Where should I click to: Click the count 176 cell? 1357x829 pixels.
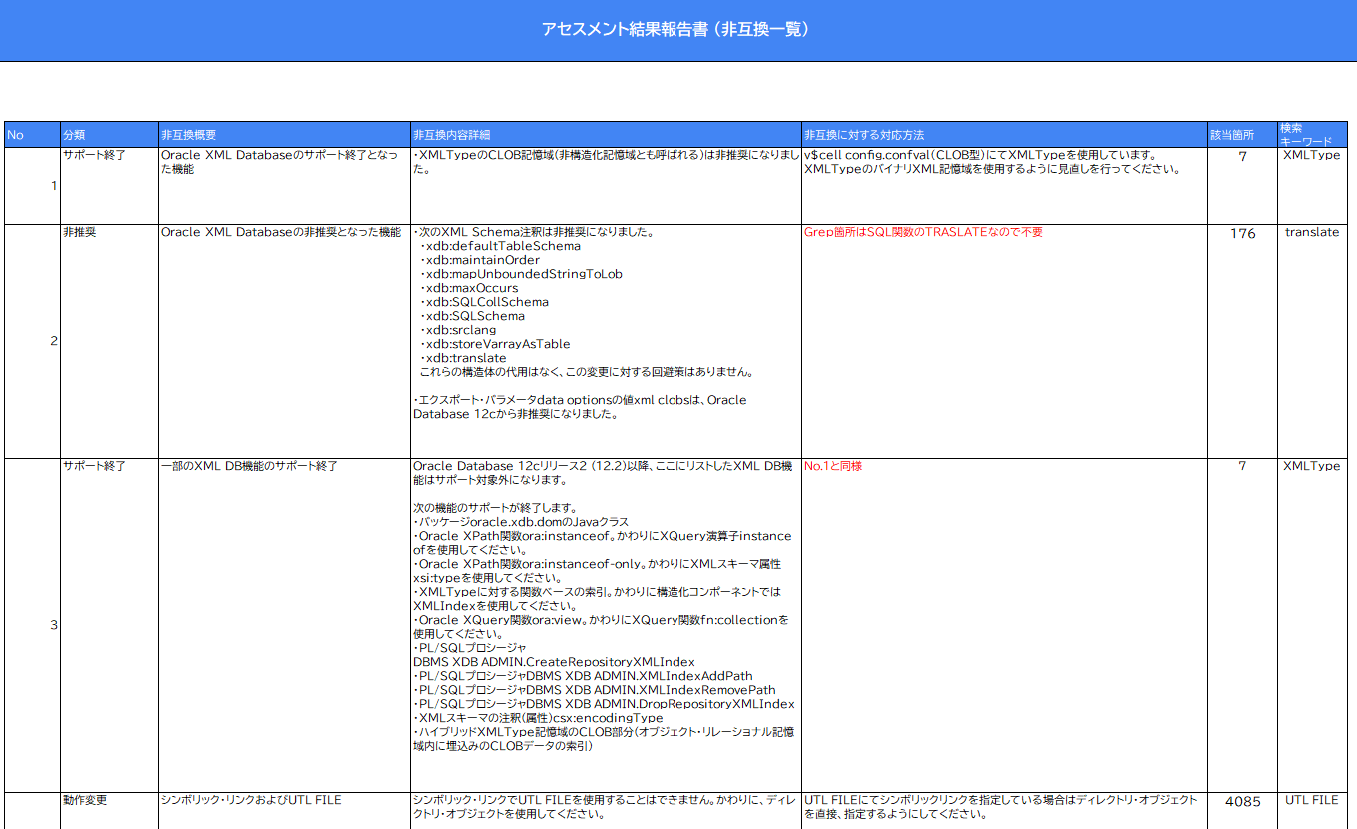tap(1241, 234)
